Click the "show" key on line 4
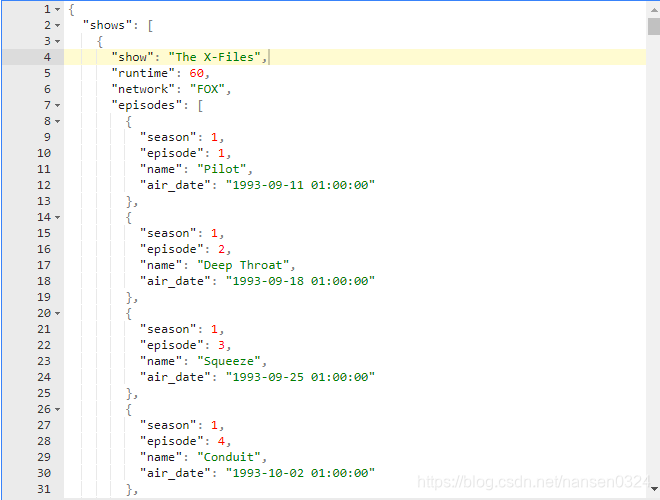The width and height of the screenshot is (660, 500). tap(132, 57)
